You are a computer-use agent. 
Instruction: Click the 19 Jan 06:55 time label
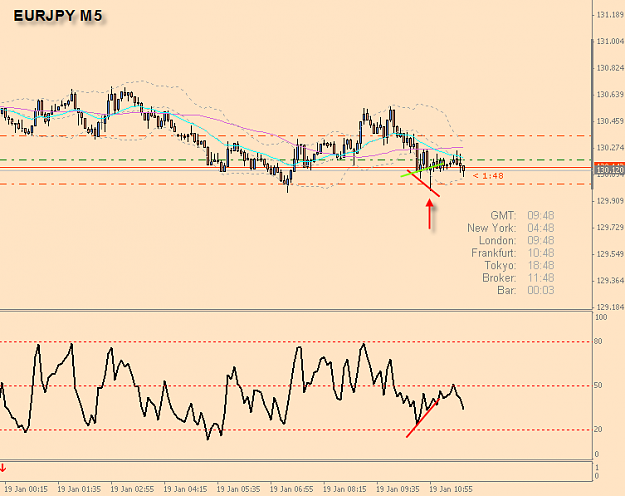[292, 489]
